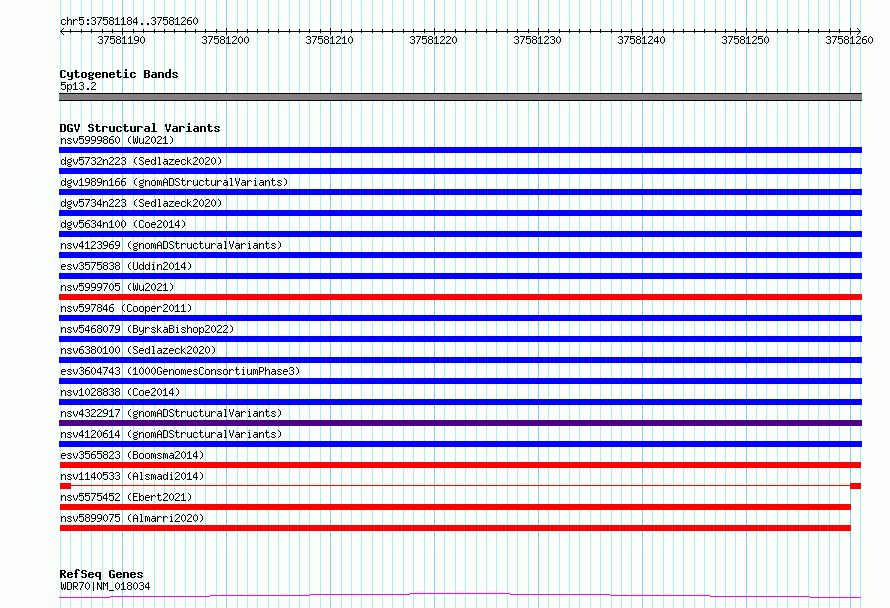
Task: Click the blue bar under dgv5732n223
Action: (x=460, y=171)
